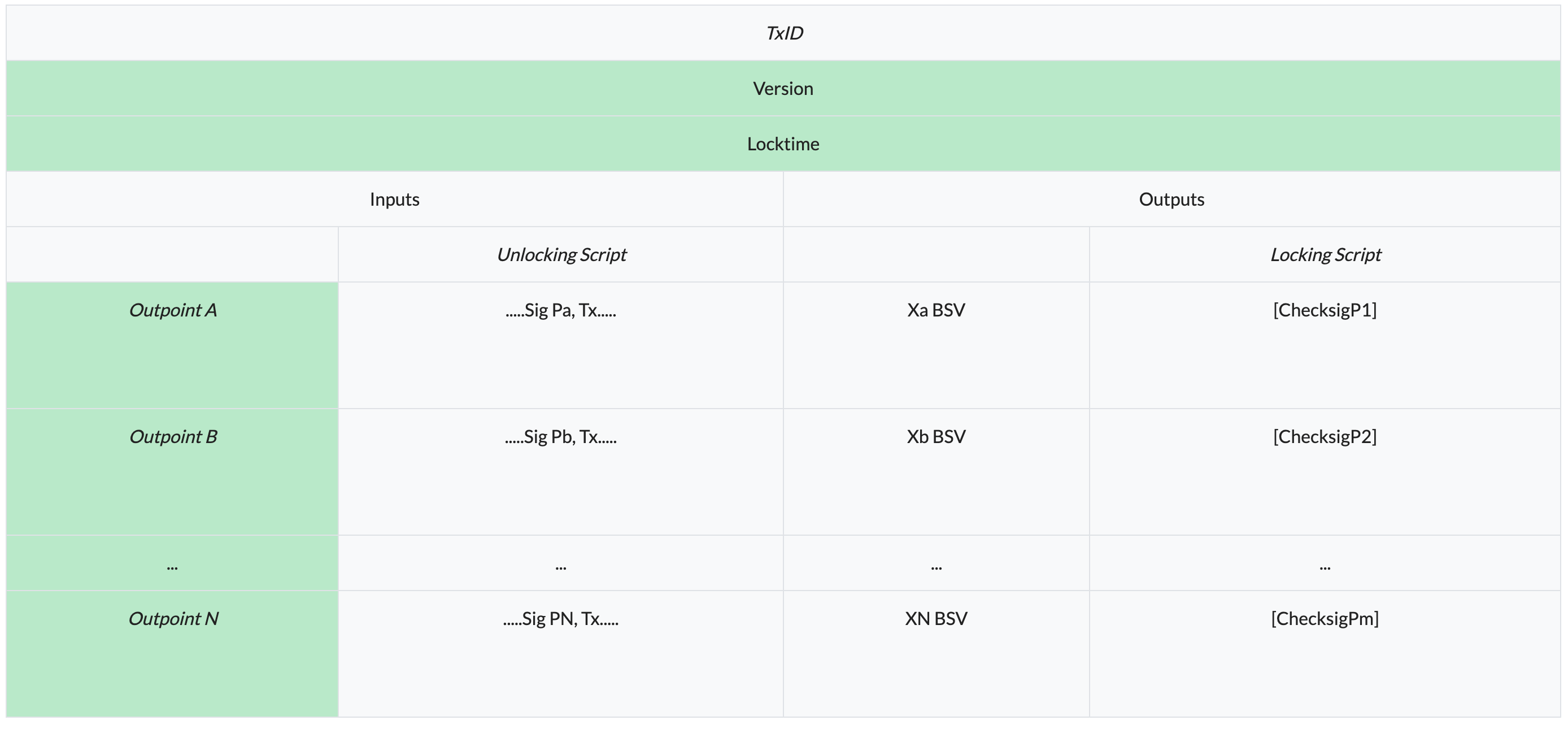Select the XN BSV output value

click(935, 619)
